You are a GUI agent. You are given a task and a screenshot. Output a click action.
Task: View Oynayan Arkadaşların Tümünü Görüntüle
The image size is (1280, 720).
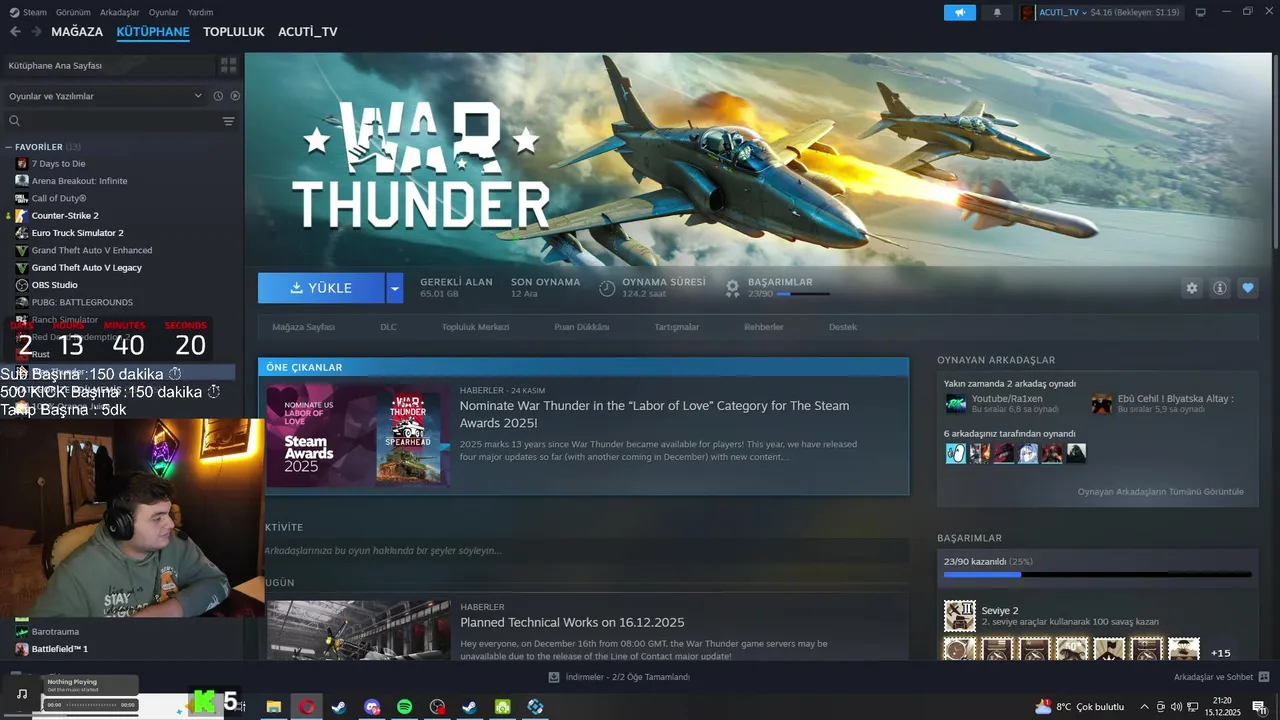[1160, 492]
